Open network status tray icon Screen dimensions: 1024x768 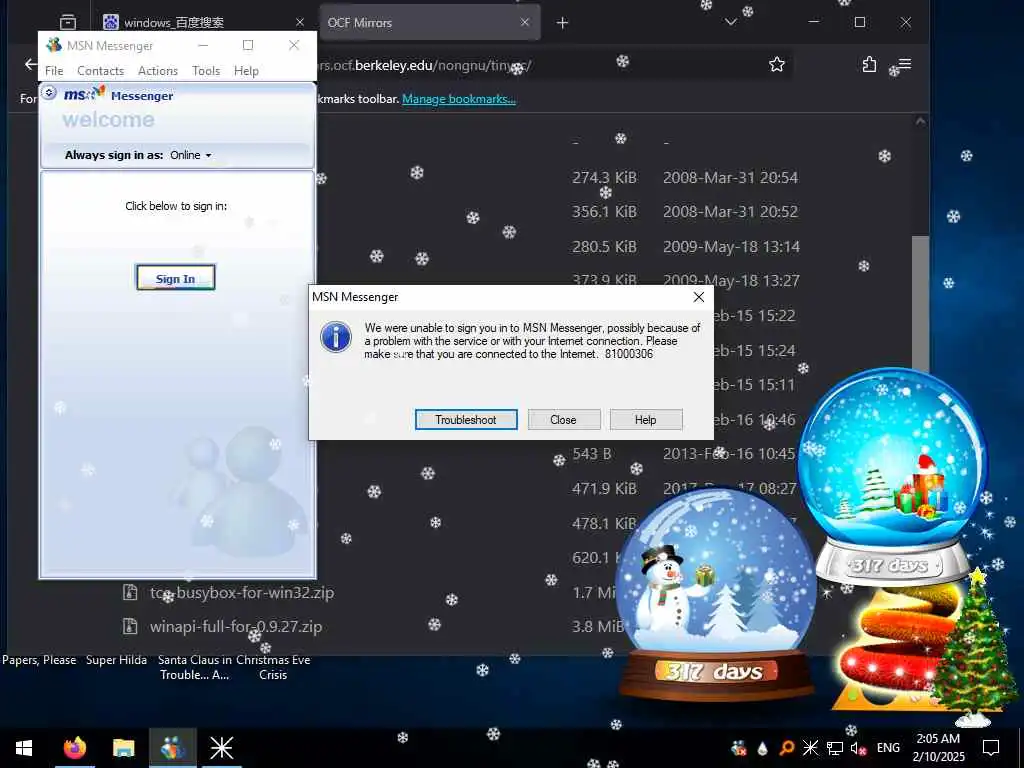click(835, 748)
